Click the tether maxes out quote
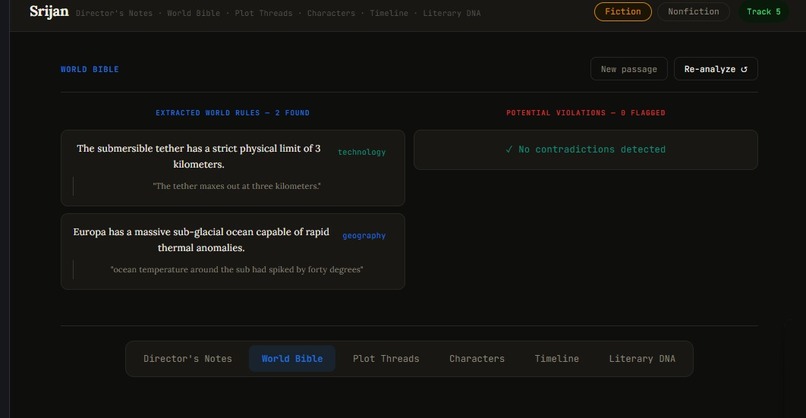 click(236, 186)
